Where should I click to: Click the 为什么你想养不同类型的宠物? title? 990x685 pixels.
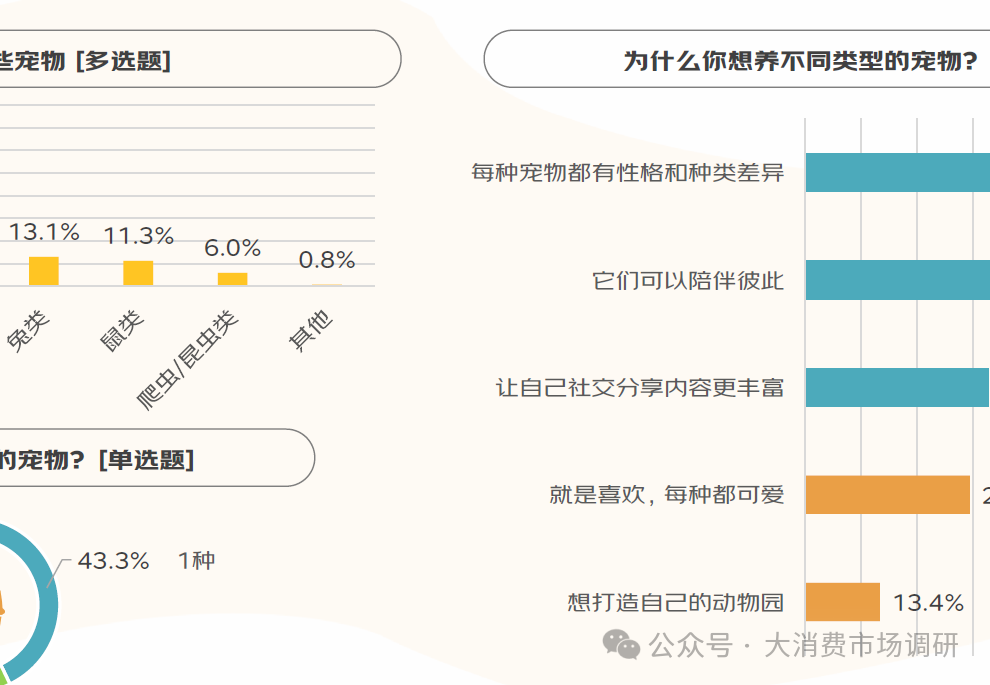click(x=800, y=61)
